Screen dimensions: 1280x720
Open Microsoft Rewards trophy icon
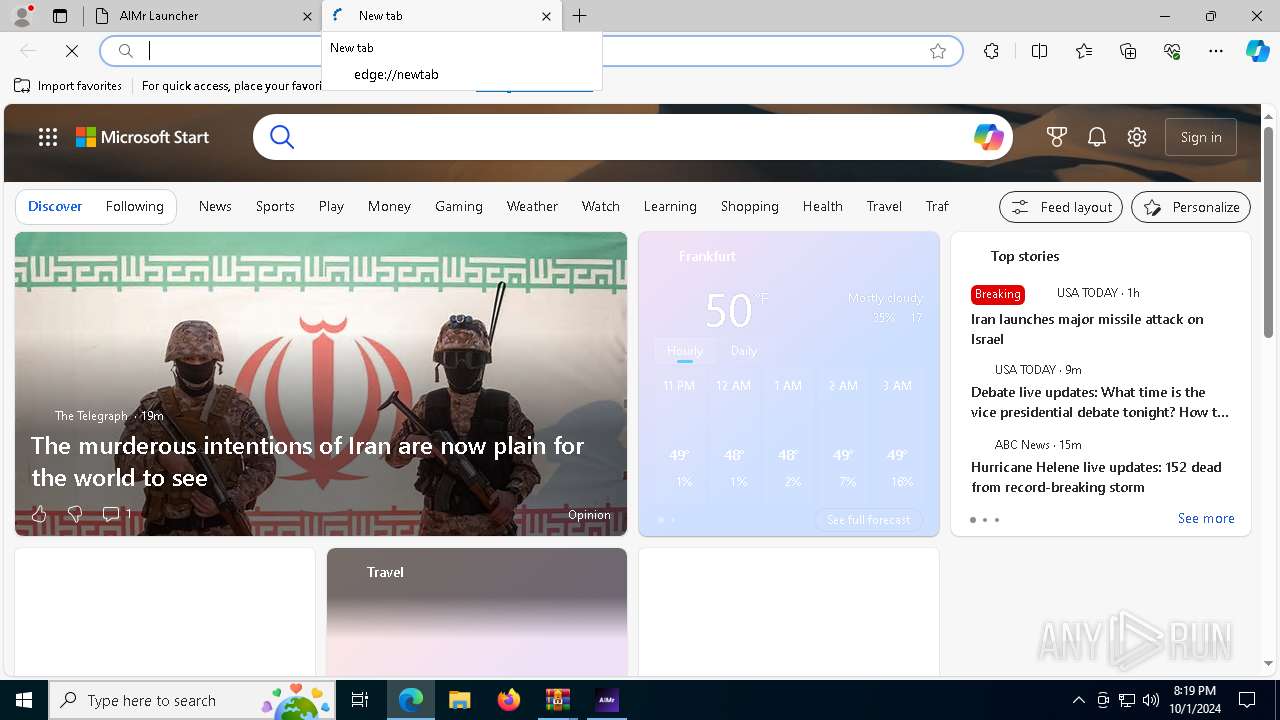1057,137
